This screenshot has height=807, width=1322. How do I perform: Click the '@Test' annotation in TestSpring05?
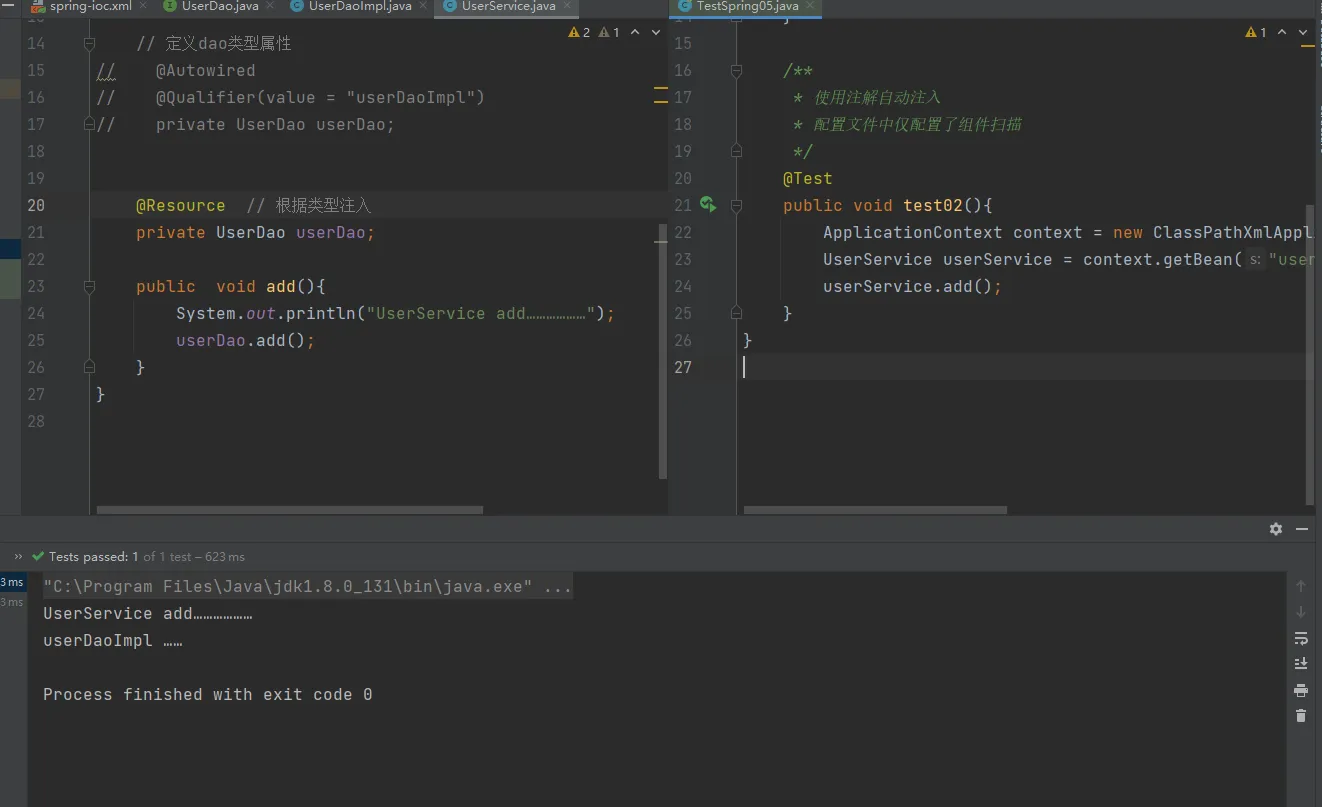[808, 178]
